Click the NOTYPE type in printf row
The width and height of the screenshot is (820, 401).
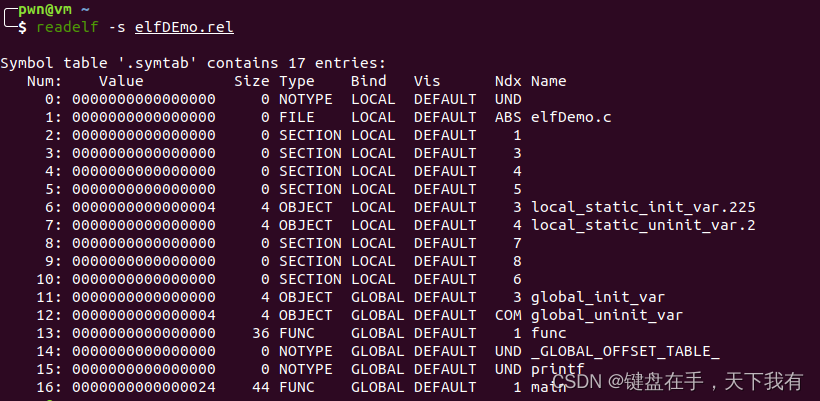305,369
